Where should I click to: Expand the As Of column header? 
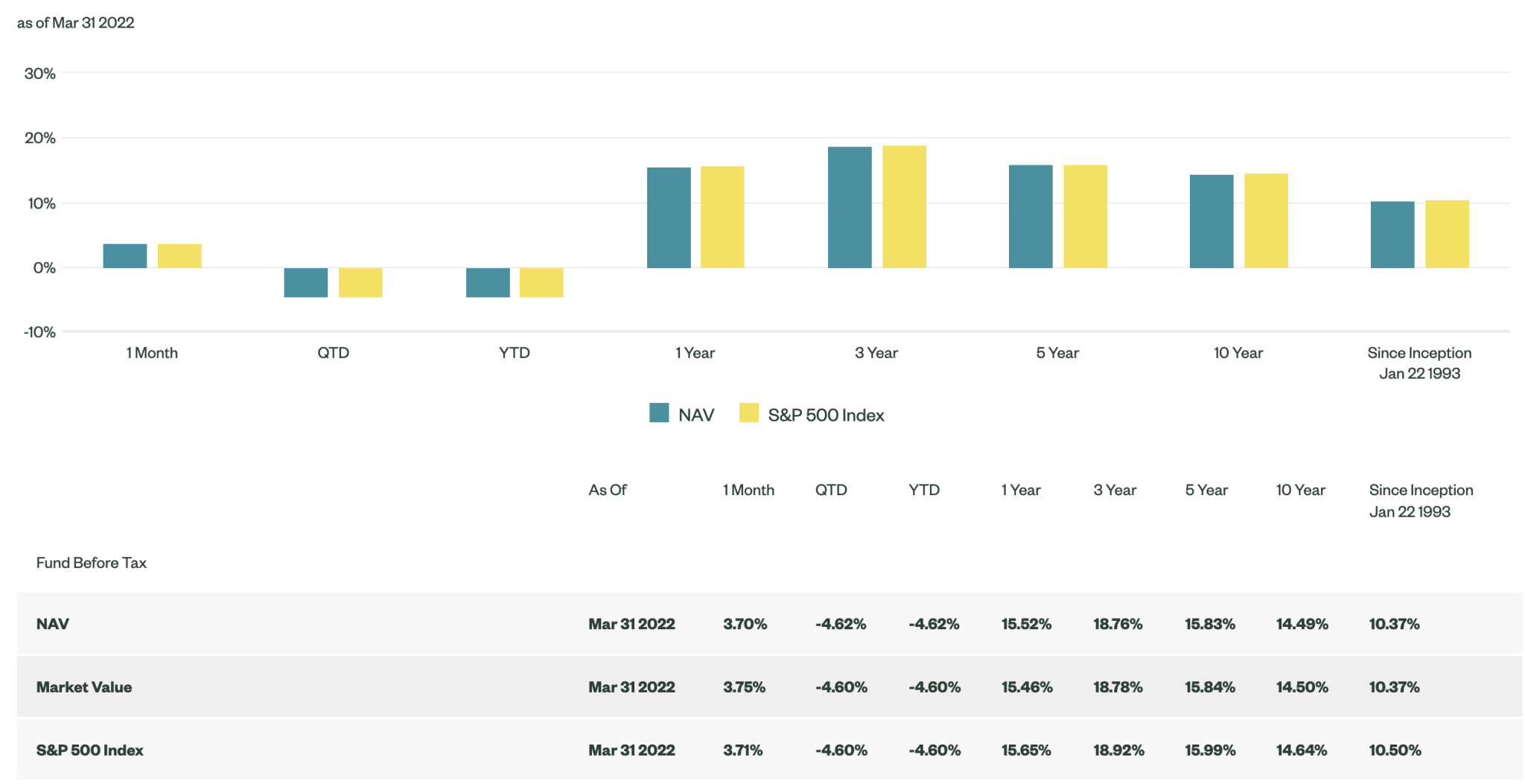tap(608, 490)
